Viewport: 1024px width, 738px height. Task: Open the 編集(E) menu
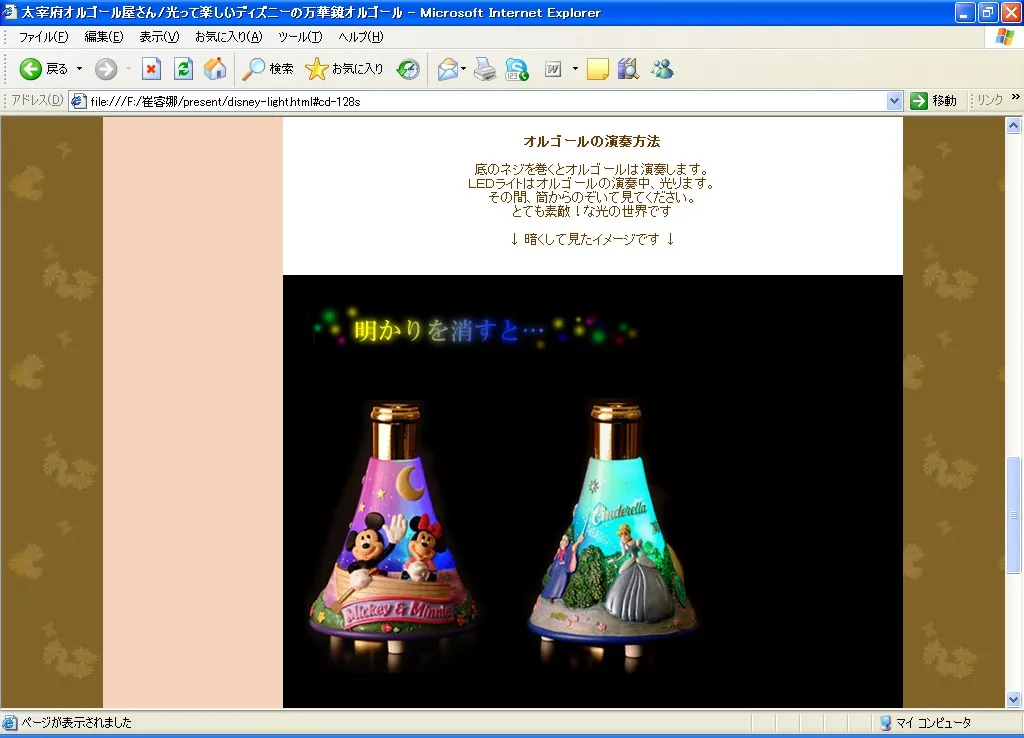(x=104, y=37)
